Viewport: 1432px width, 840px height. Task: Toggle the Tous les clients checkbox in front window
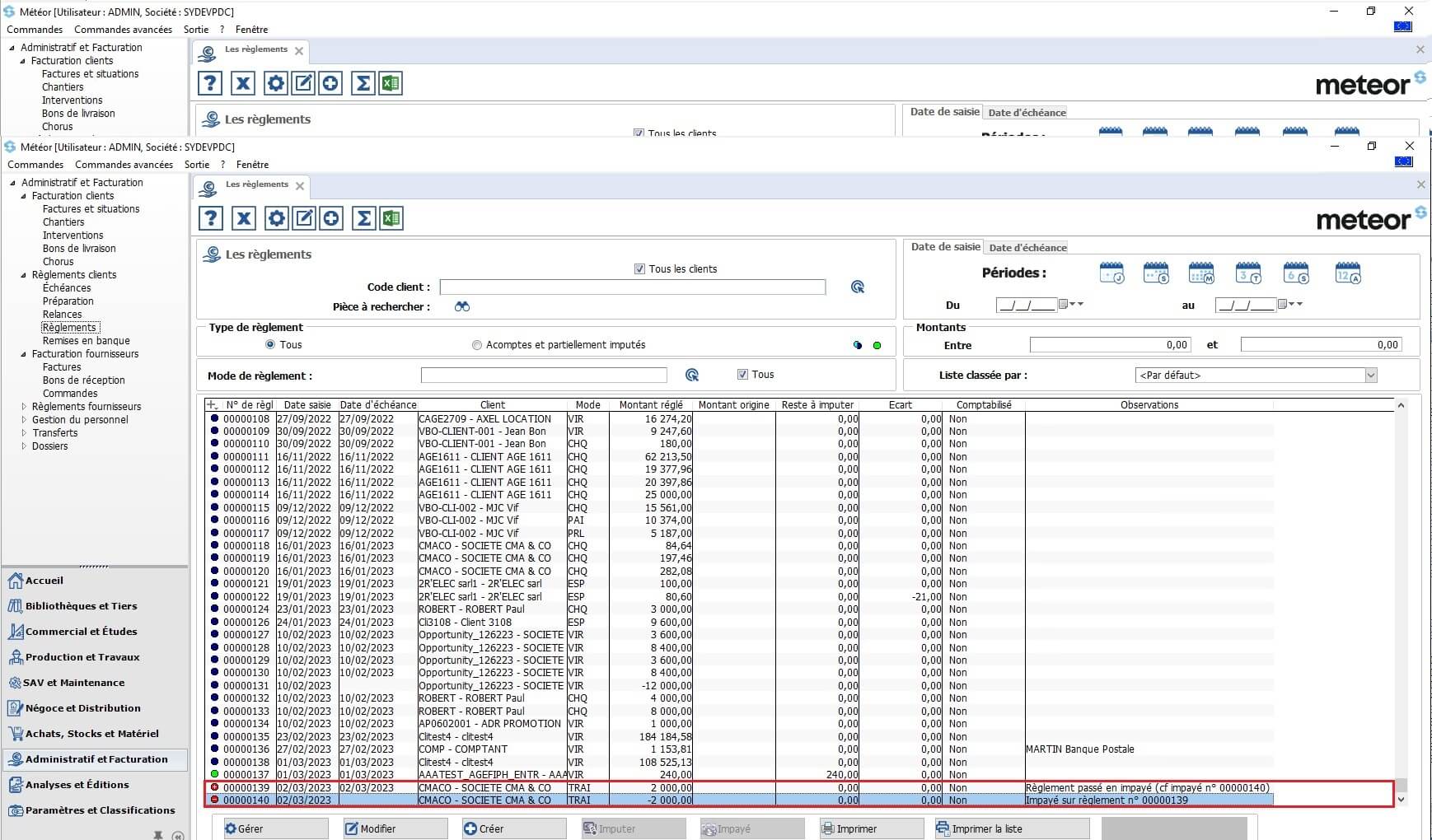(639, 269)
